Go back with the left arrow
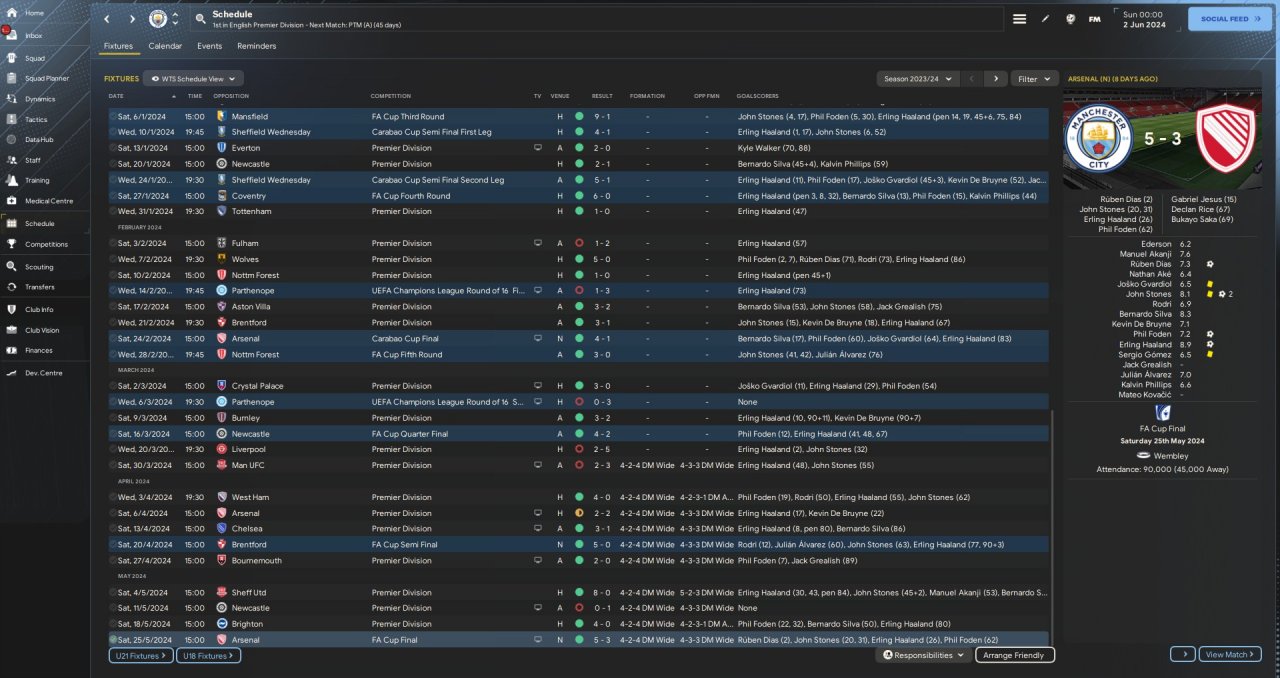This screenshot has height=678, width=1280. [x=107, y=19]
